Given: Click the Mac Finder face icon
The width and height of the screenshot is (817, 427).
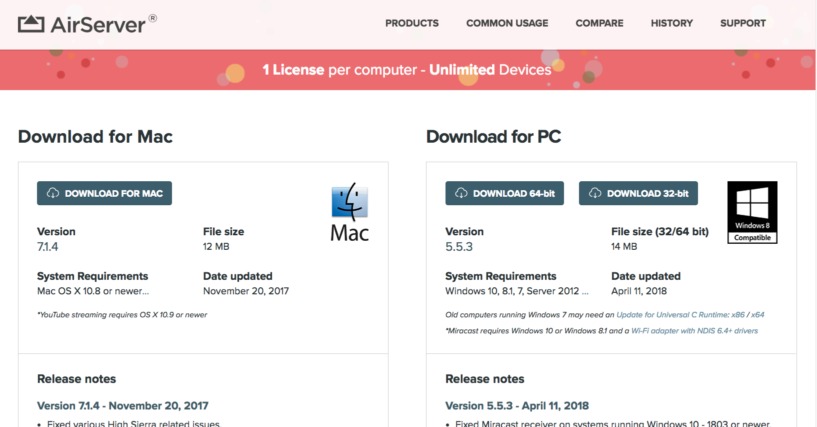Looking at the screenshot, I should 350,202.
